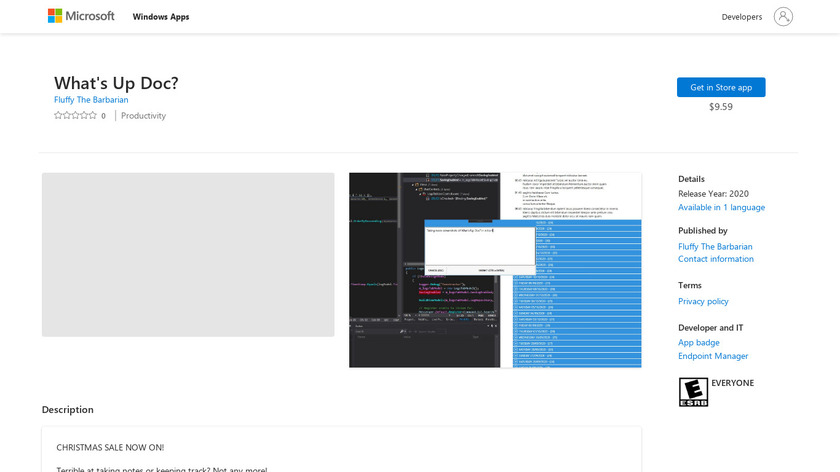
Task: Open the Developers header link
Action: (741, 17)
